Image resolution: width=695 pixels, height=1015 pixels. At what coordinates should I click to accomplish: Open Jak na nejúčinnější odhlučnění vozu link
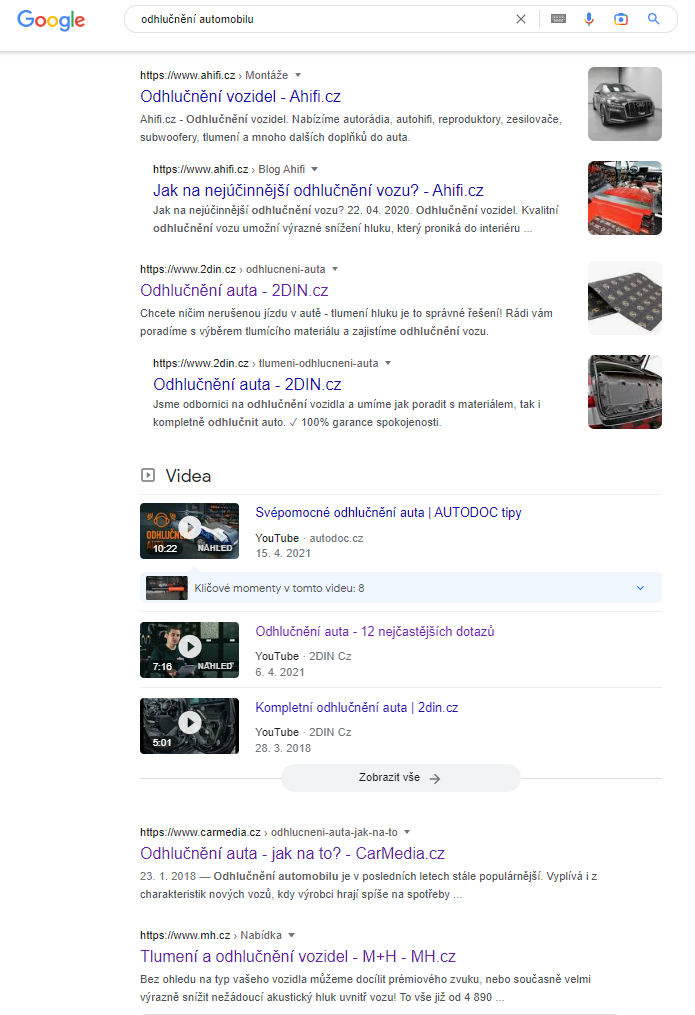[x=318, y=190]
